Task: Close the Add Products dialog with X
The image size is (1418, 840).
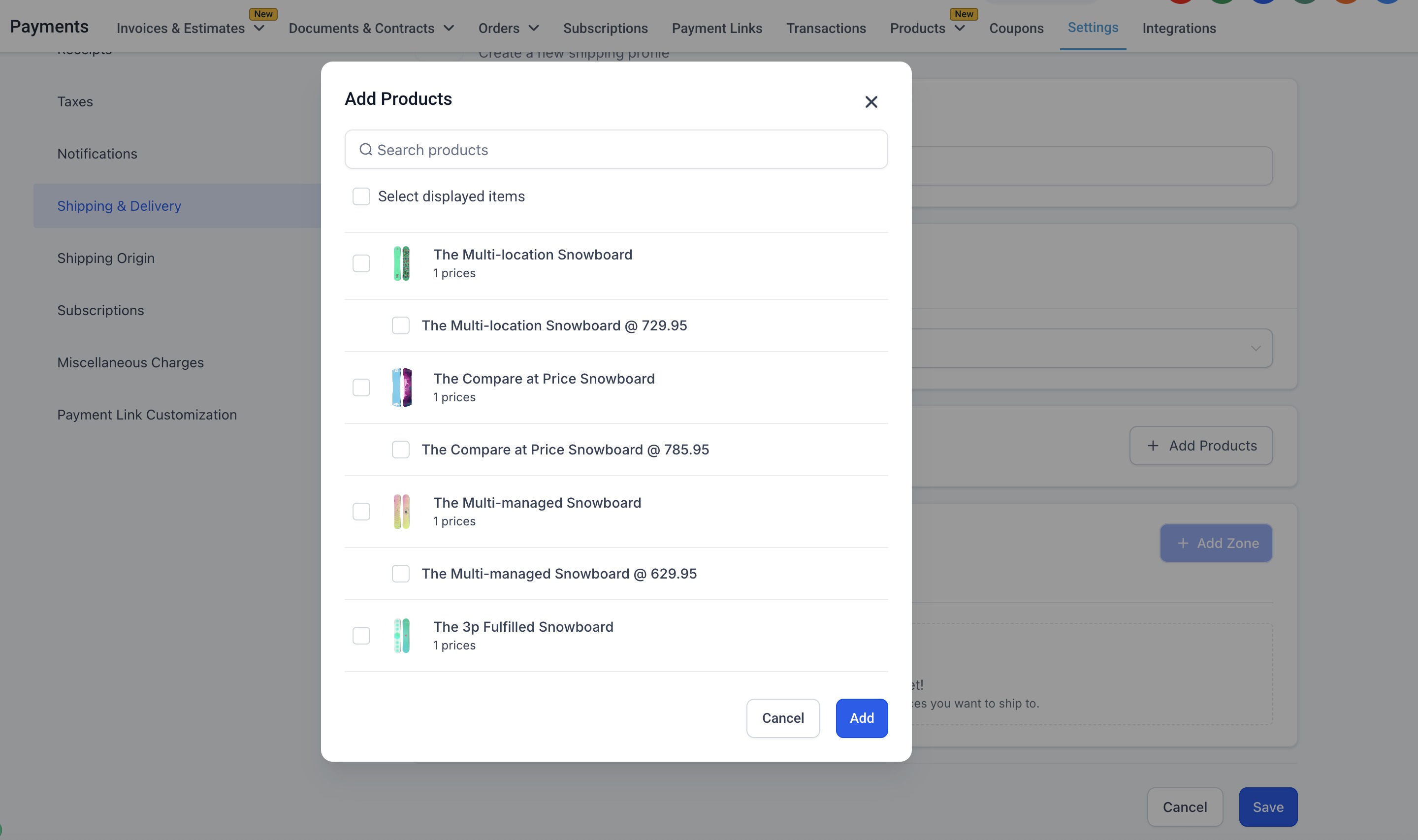Action: (871, 102)
